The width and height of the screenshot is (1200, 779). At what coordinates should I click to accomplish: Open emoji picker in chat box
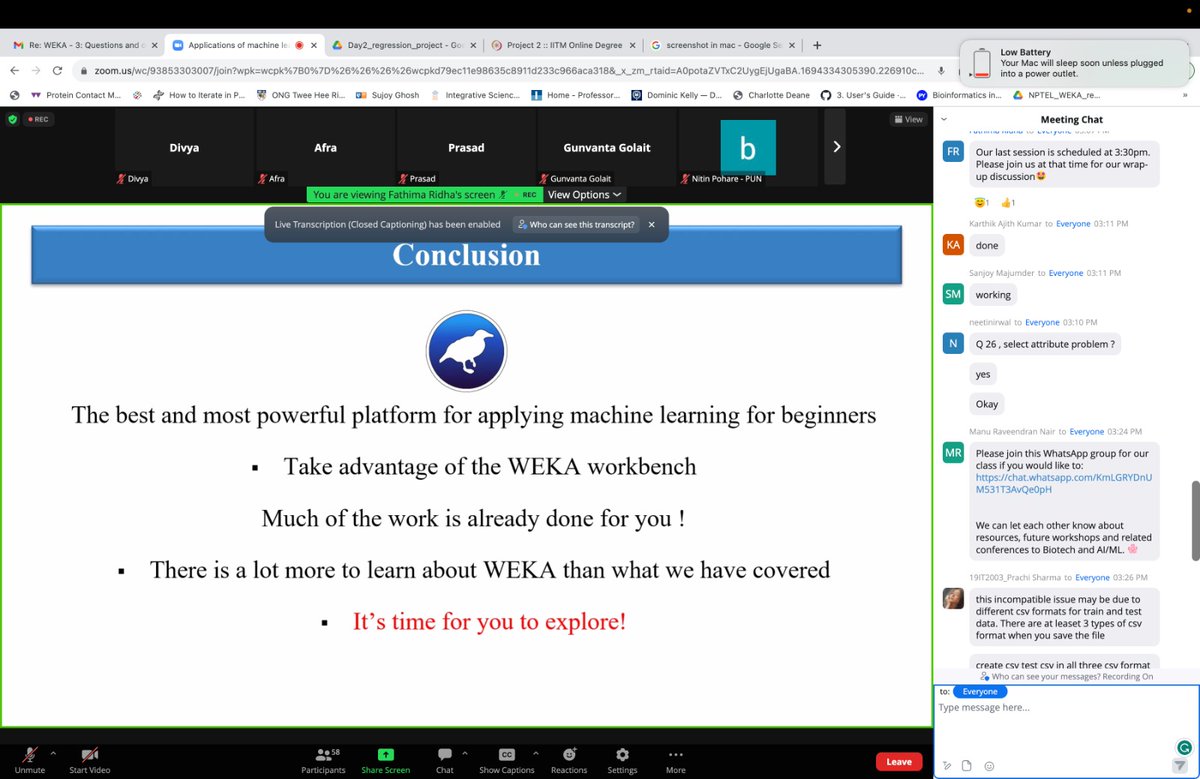989,766
